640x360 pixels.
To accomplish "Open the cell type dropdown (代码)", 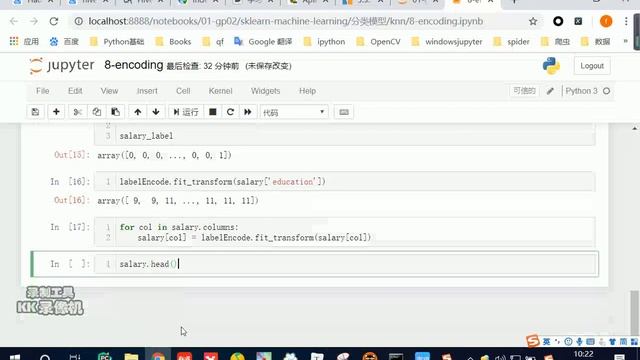I will pyautogui.click(x=294, y=112).
